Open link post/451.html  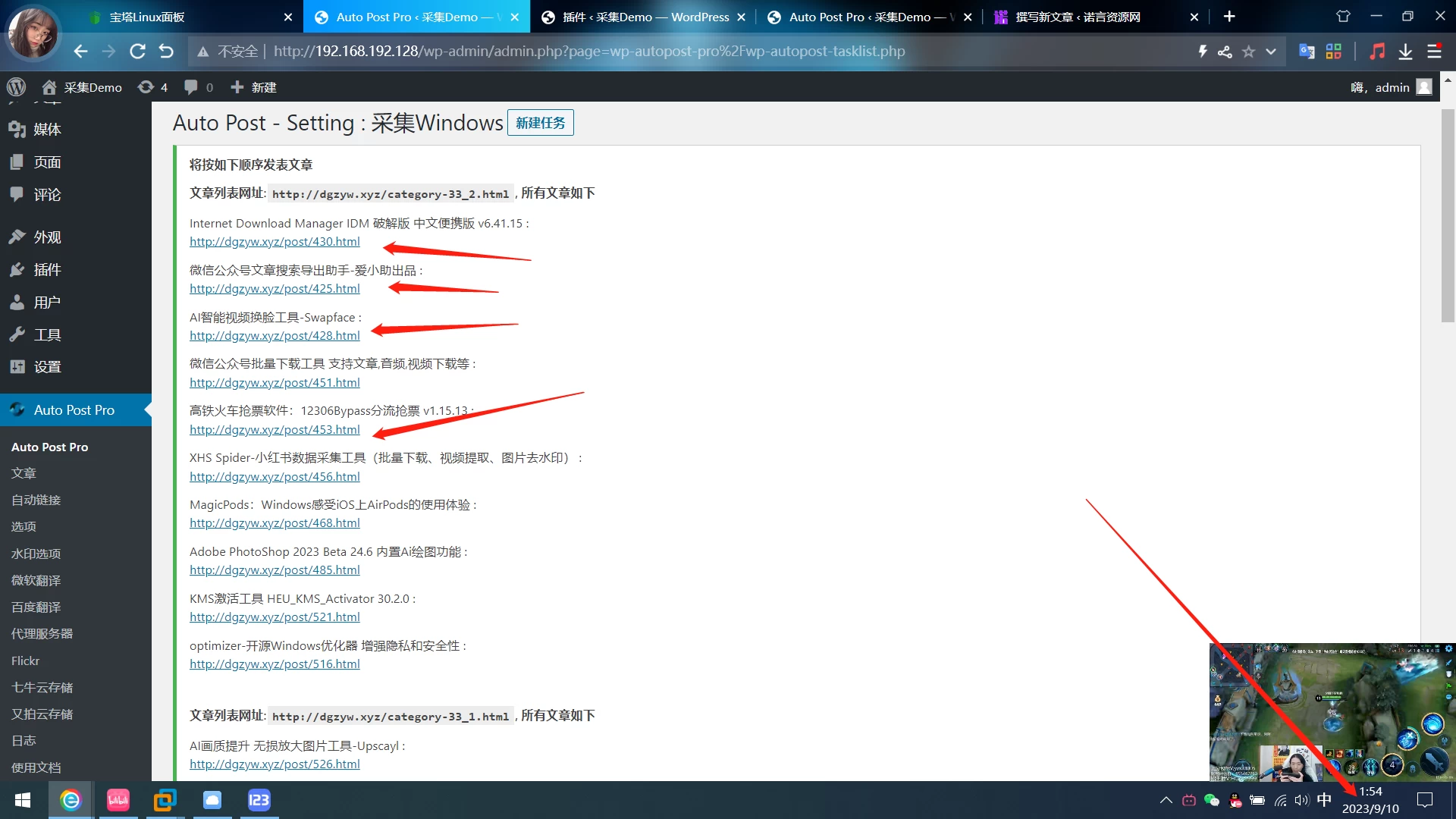pyautogui.click(x=275, y=383)
